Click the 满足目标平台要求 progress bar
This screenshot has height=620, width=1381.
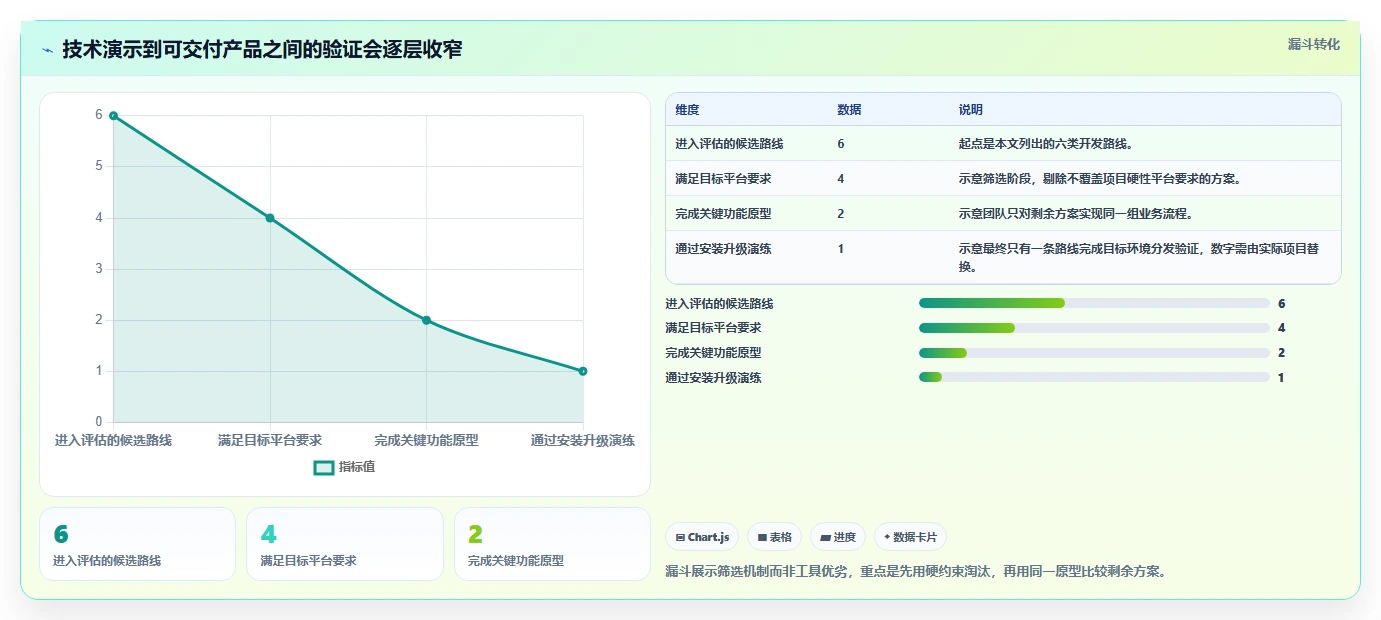(1094, 328)
